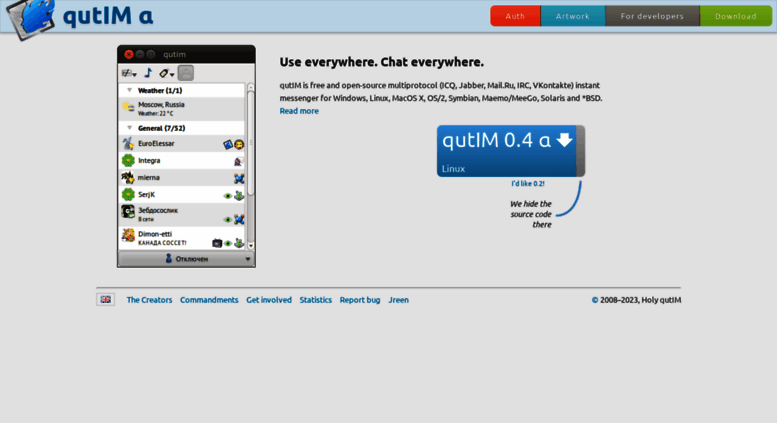Viewport: 777px width, 423px height.
Task: Click the General (7/52) group header text
Action: pos(162,128)
